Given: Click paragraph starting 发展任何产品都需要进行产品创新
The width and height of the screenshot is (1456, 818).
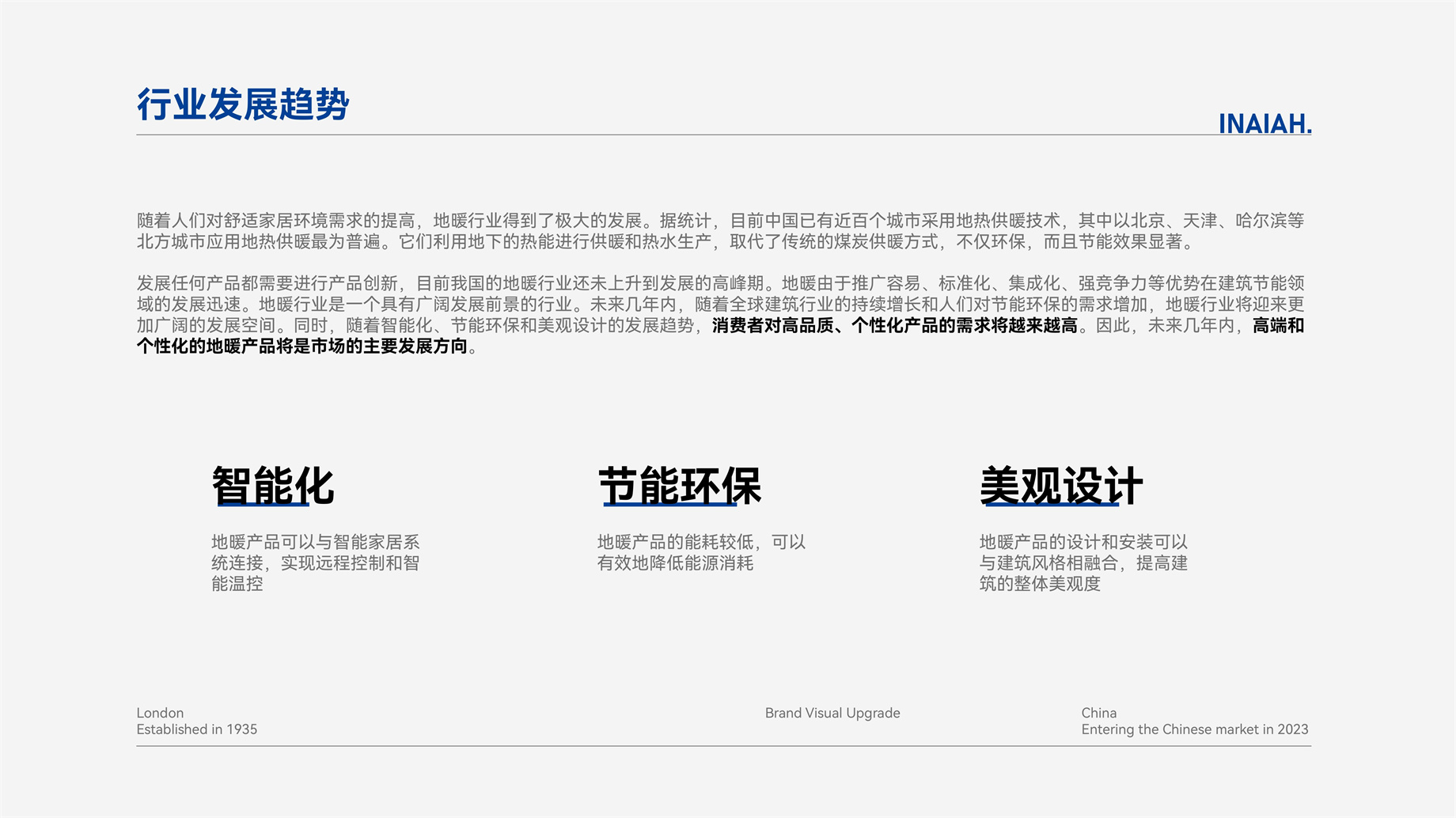Looking at the screenshot, I should (x=720, y=315).
